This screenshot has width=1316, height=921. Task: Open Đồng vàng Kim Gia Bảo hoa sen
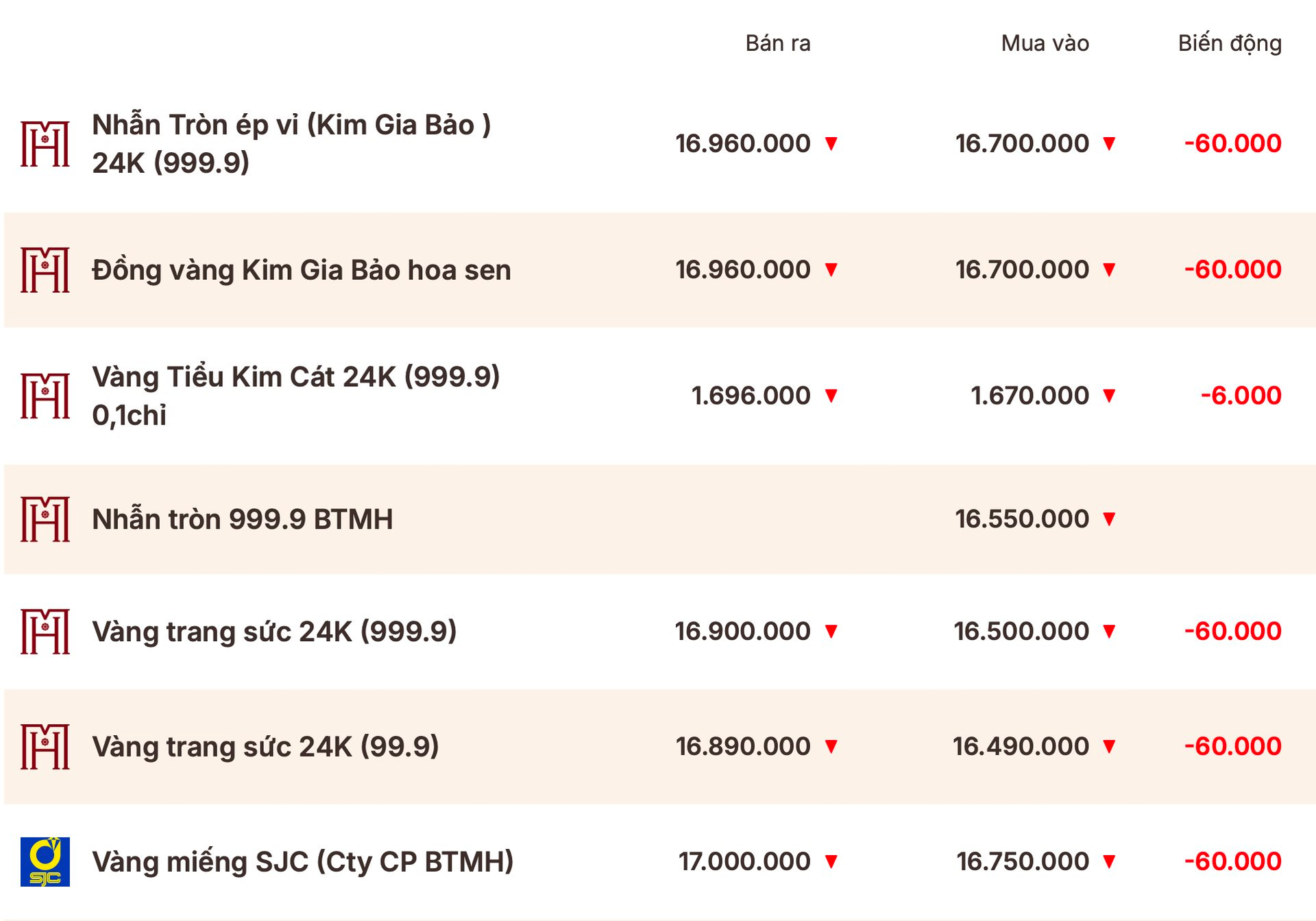point(302,270)
